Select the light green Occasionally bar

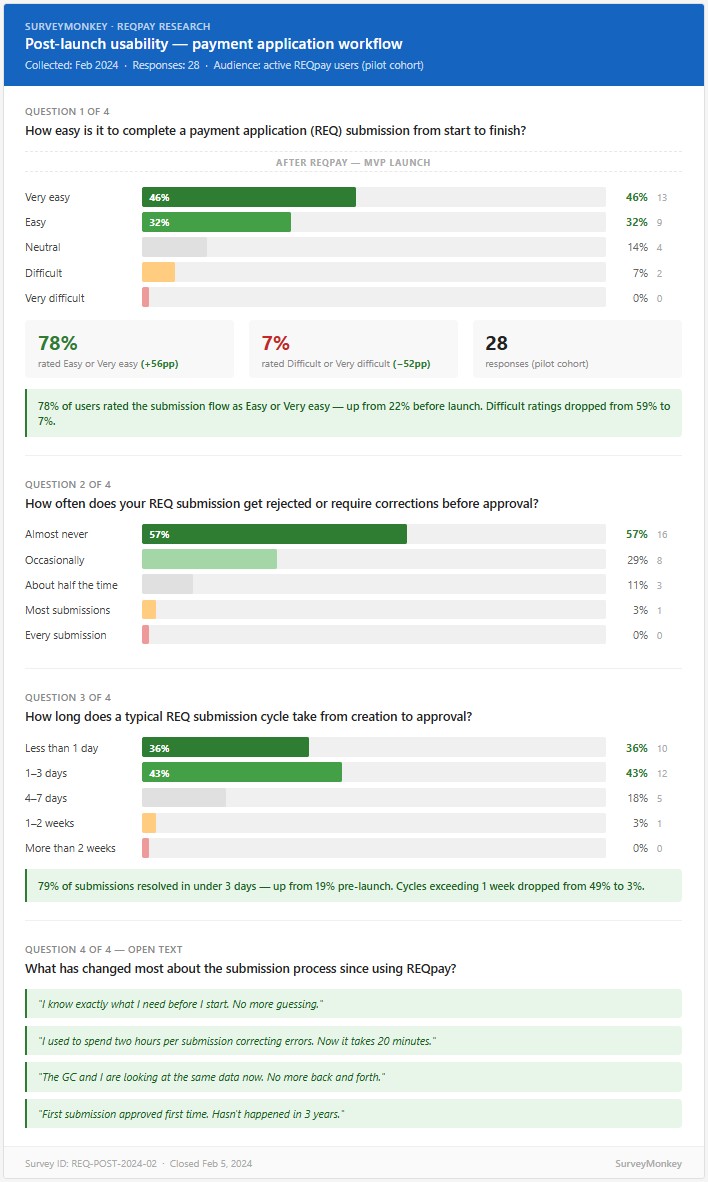(x=209, y=560)
